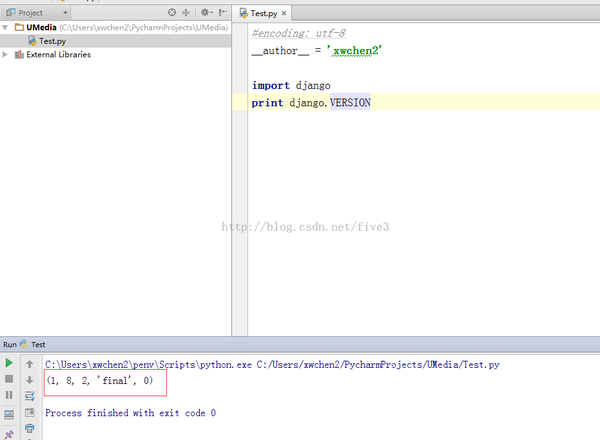
Task: Toggle soft-wrap in the Run console
Action: [x=29, y=396]
